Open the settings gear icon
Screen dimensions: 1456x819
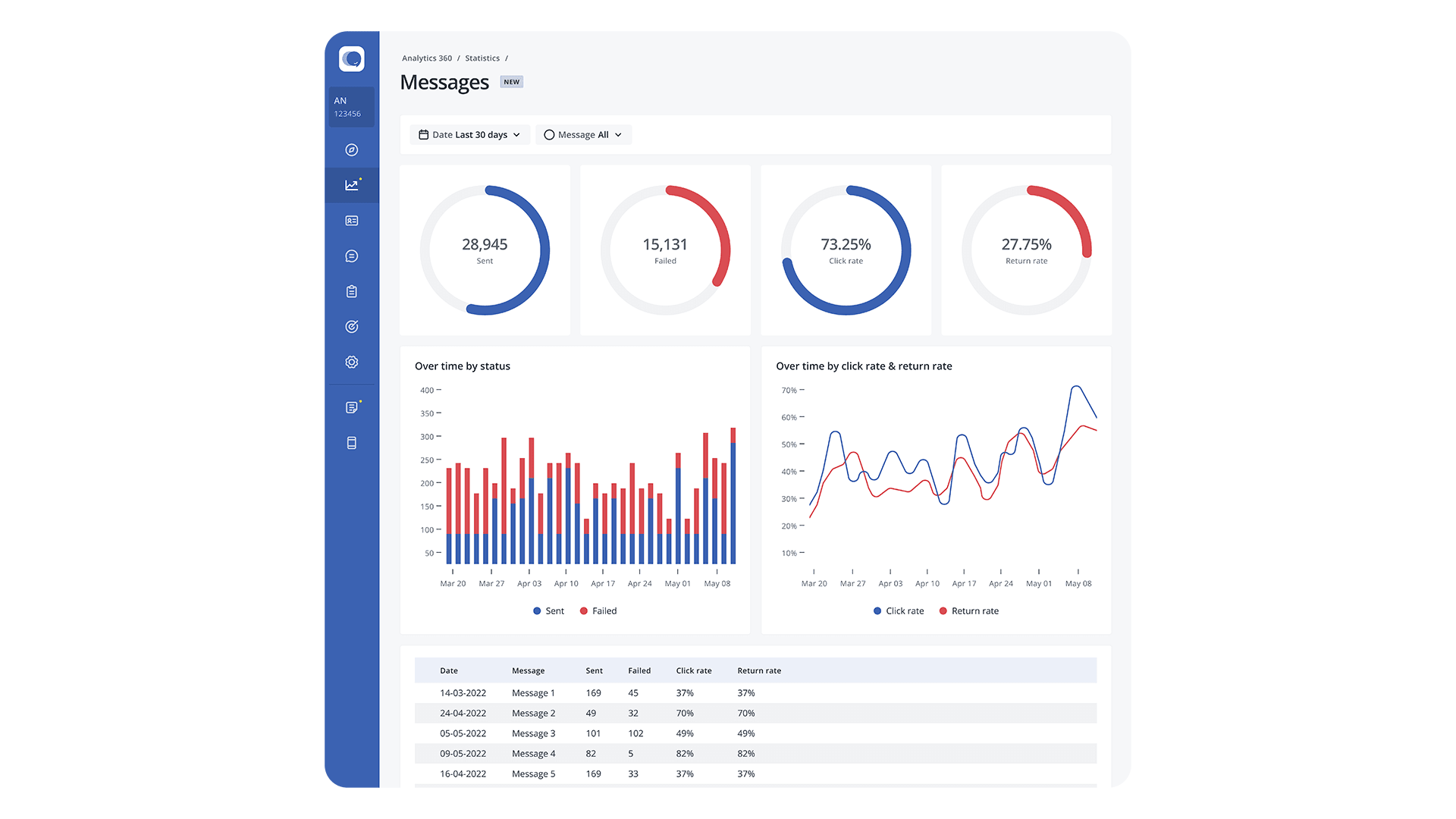pos(352,362)
